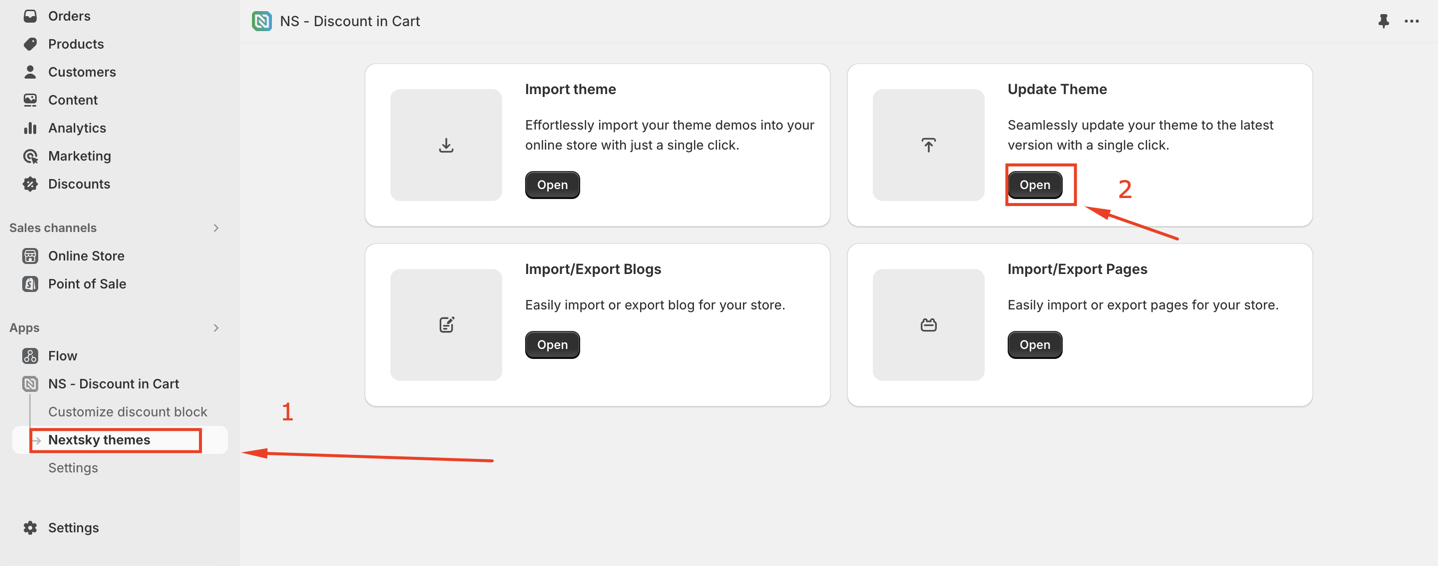Open the three-dot more actions menu

(1411, 21)
